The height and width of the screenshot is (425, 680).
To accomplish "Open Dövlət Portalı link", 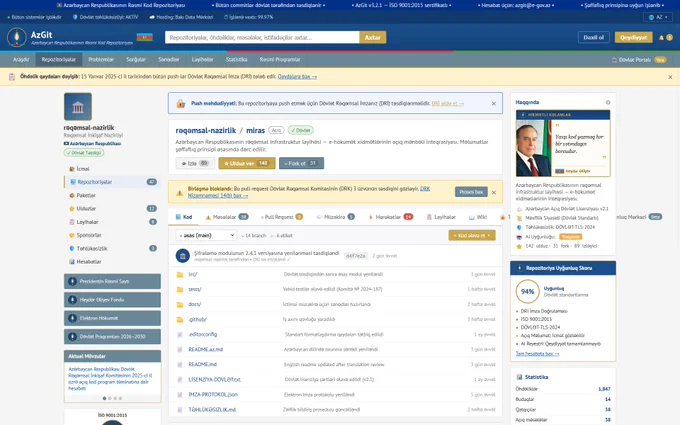I will click(x=638, y=60).
